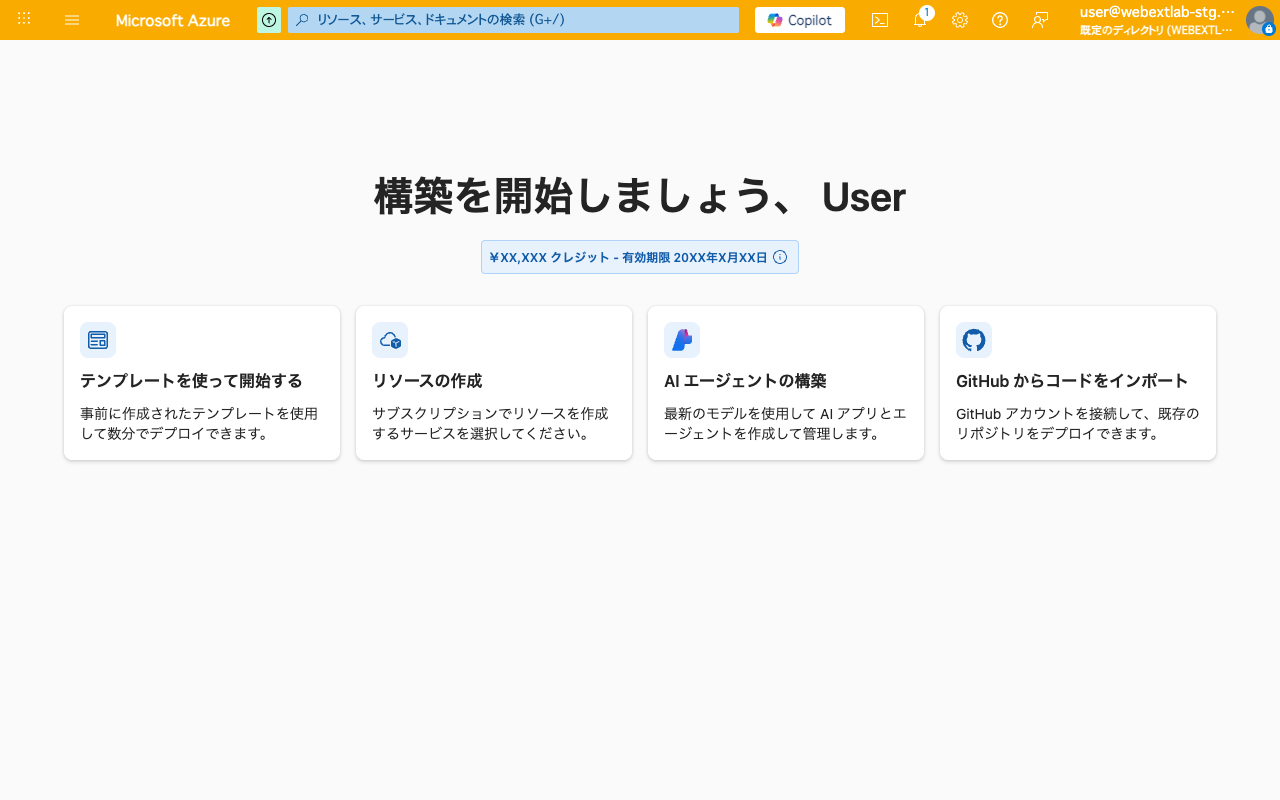Open the Azure app launcher grid
Screen dimensions: 1280x800
pos(24,20)
